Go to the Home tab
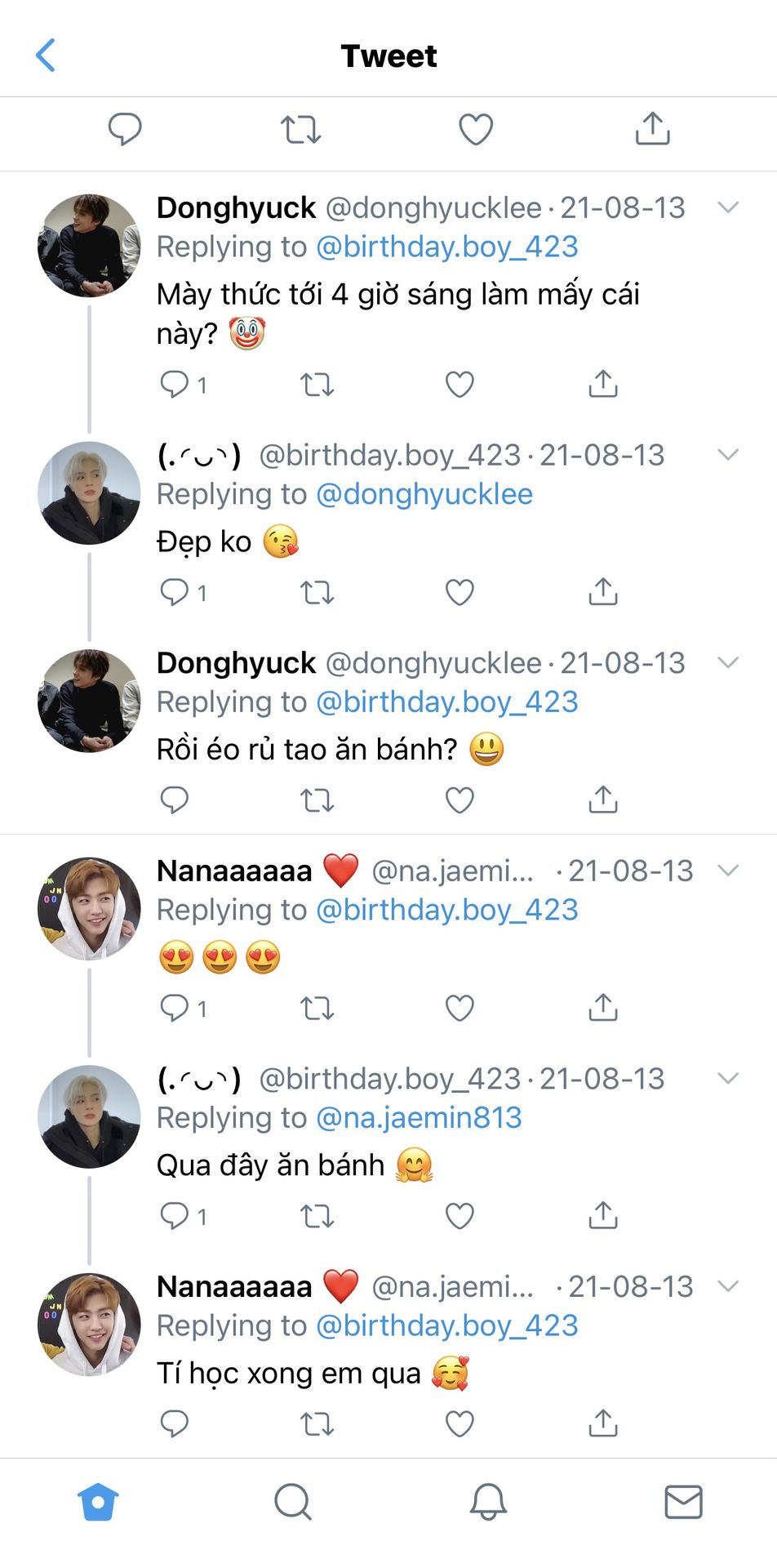 (98, 1501)
